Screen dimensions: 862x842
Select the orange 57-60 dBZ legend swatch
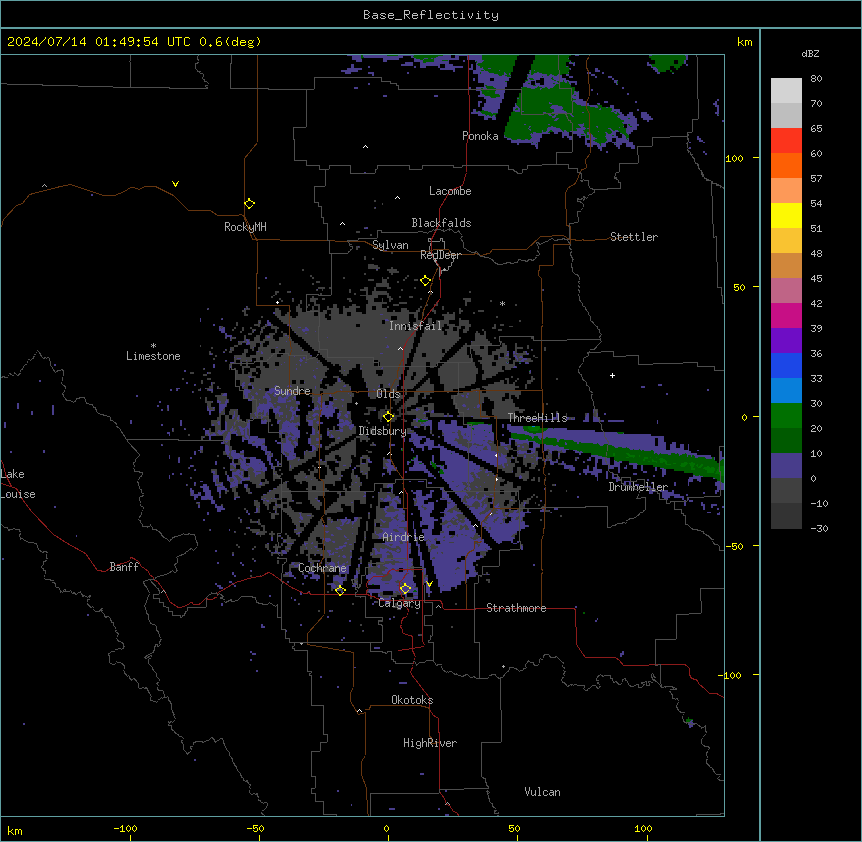(786, 165)
